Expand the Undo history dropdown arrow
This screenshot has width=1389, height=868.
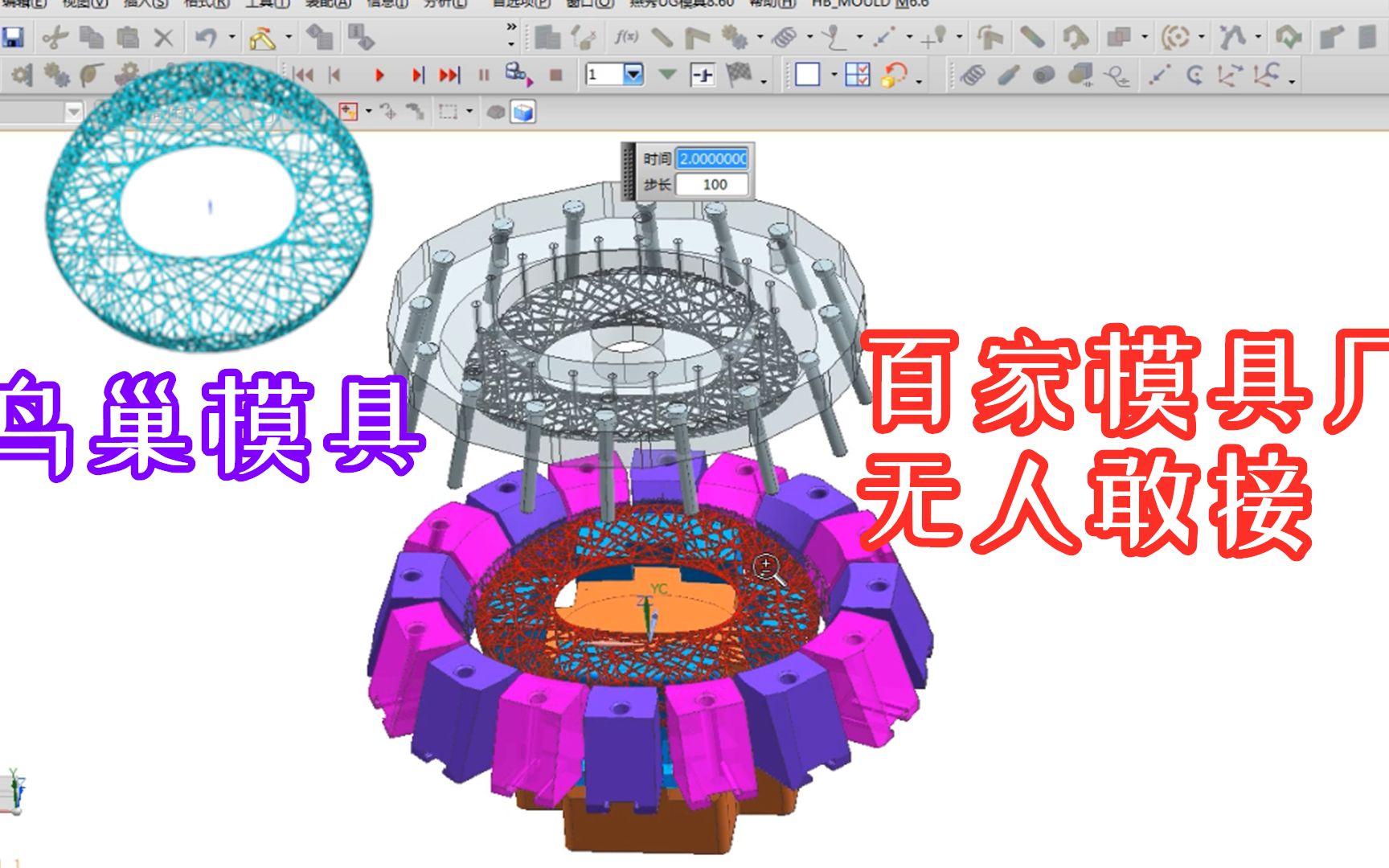pyautogui.click(x=231, y=36)
